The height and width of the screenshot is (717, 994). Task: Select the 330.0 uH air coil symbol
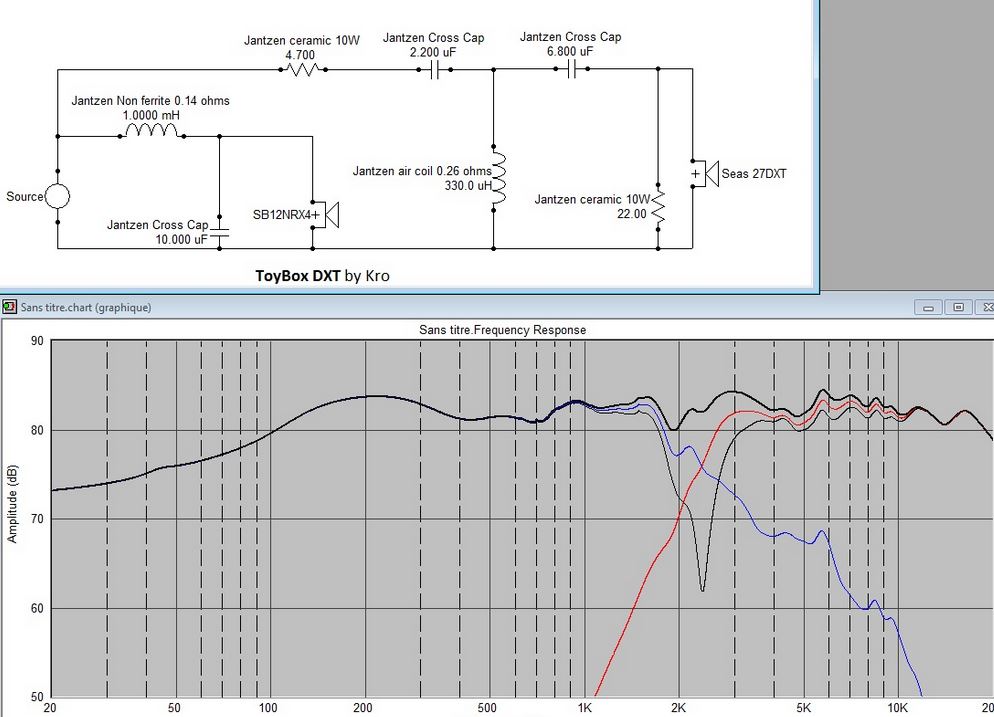pyautogui.click(x=499, y=178)
